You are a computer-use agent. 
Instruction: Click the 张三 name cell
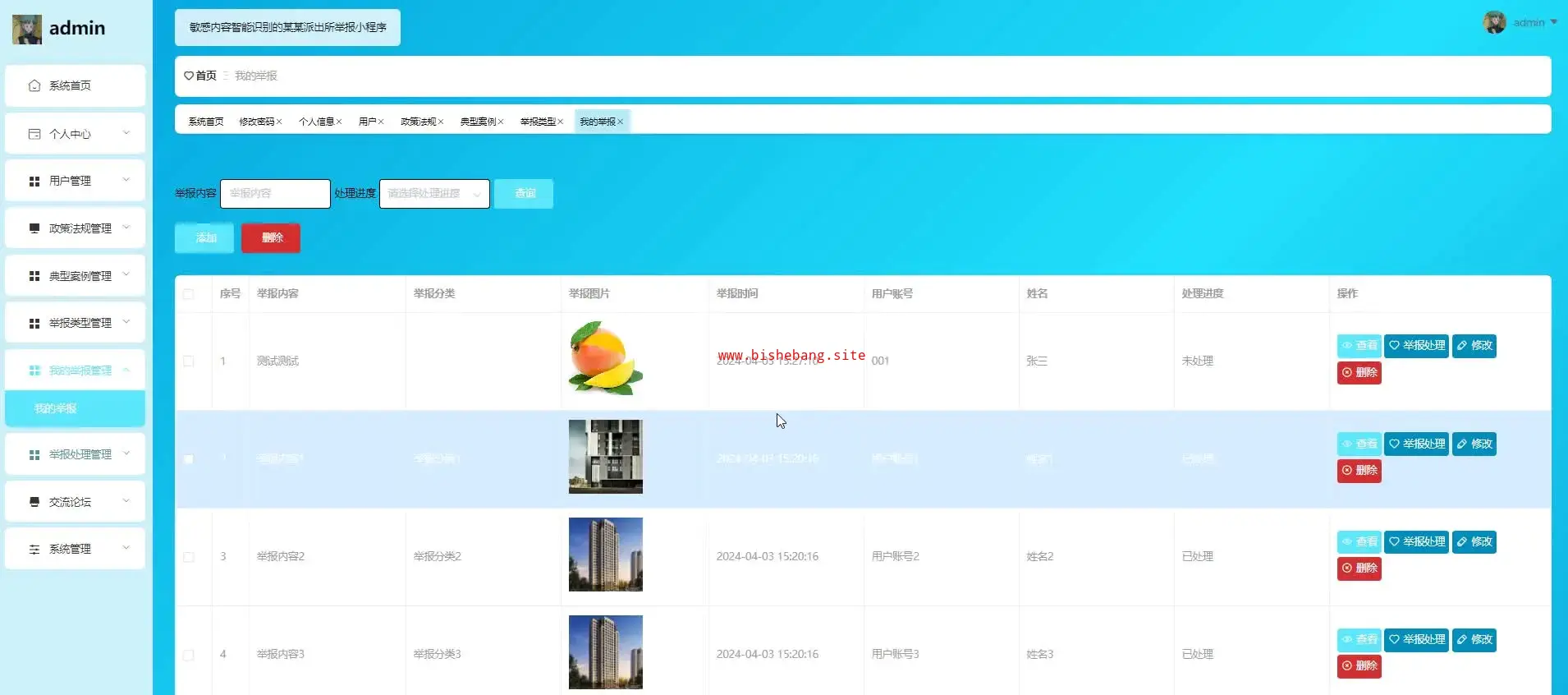coord(1037,361)
